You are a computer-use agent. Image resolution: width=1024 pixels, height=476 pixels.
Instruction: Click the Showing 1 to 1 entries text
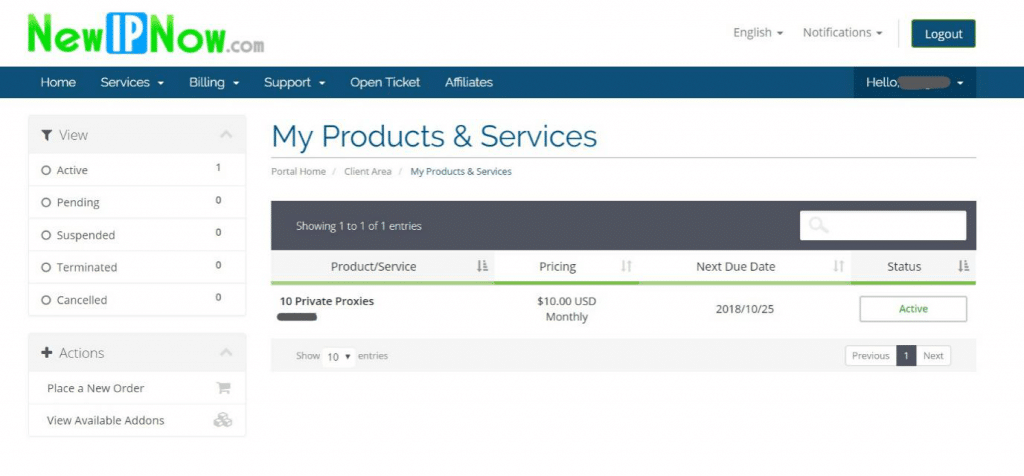(x=359, y=226)
